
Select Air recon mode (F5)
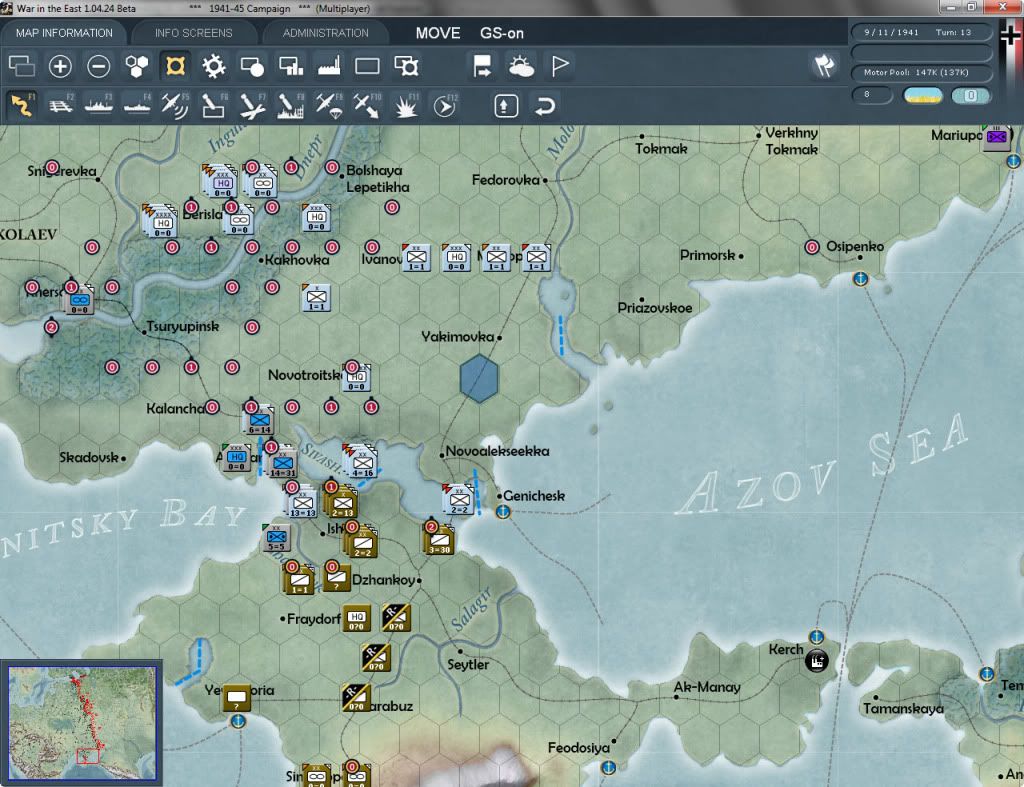[x=175, y=105]
